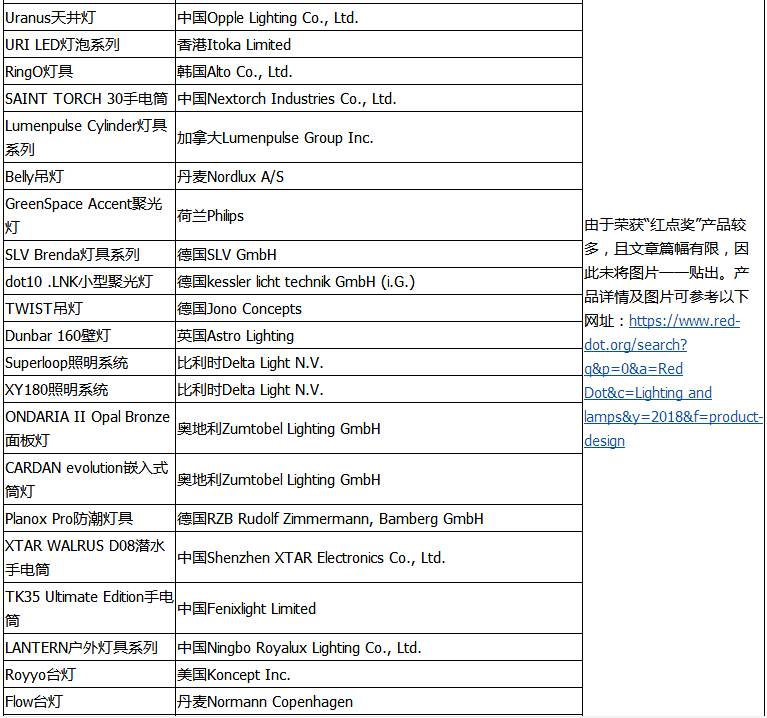Select 'Dunbar 160壁灯' cell
Screen dimensions: 767x718
click(x=90, y=335)
